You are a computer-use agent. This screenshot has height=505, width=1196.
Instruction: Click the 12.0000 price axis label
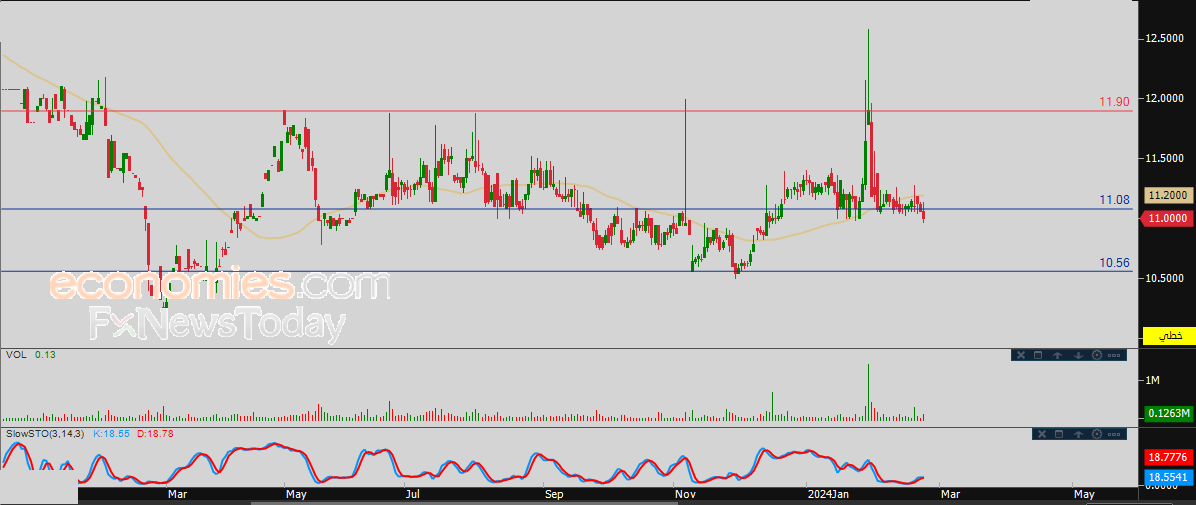(x=1165, y=98)
